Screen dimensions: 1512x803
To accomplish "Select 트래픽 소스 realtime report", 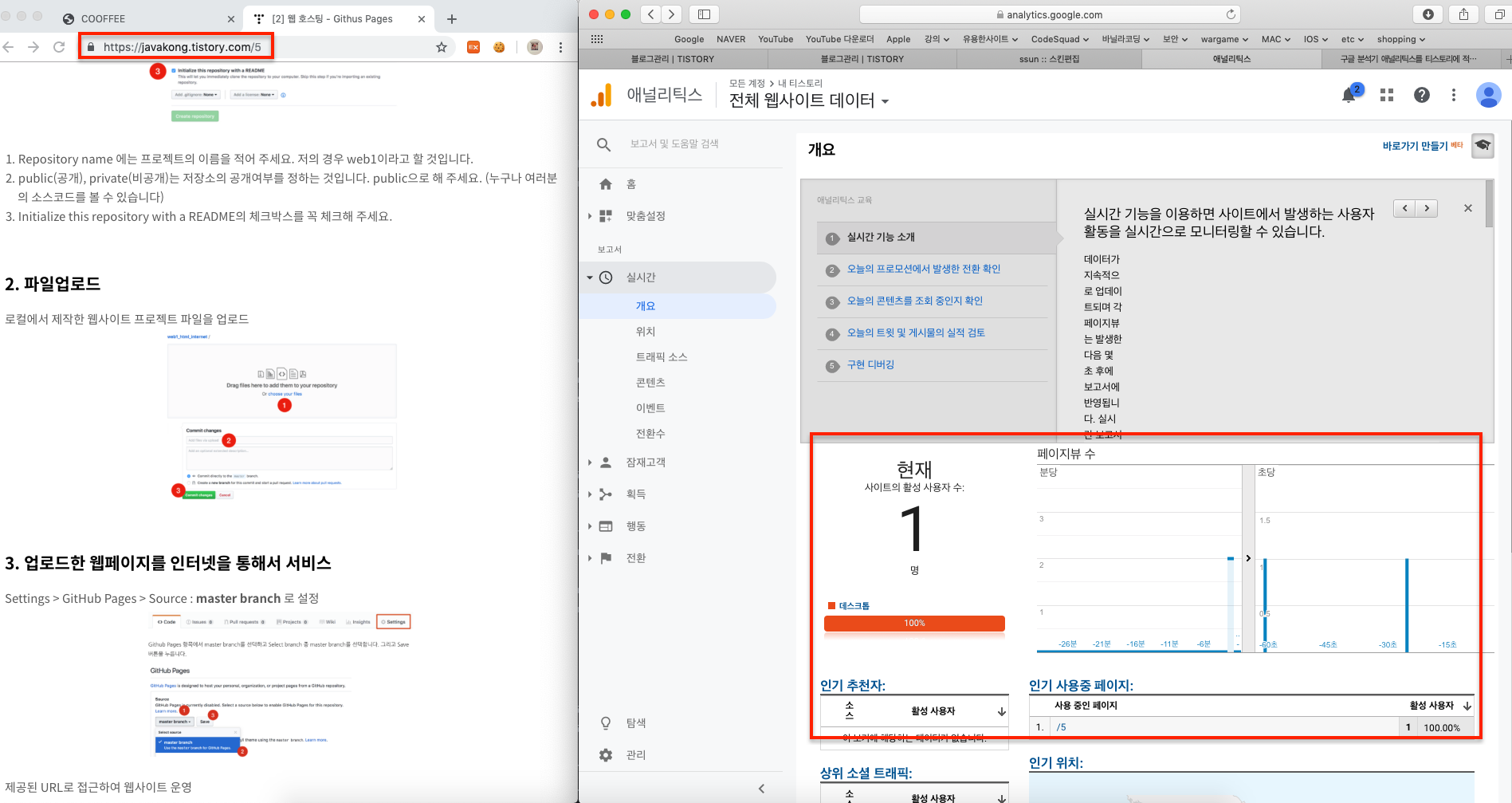I will tap(661, 357).
